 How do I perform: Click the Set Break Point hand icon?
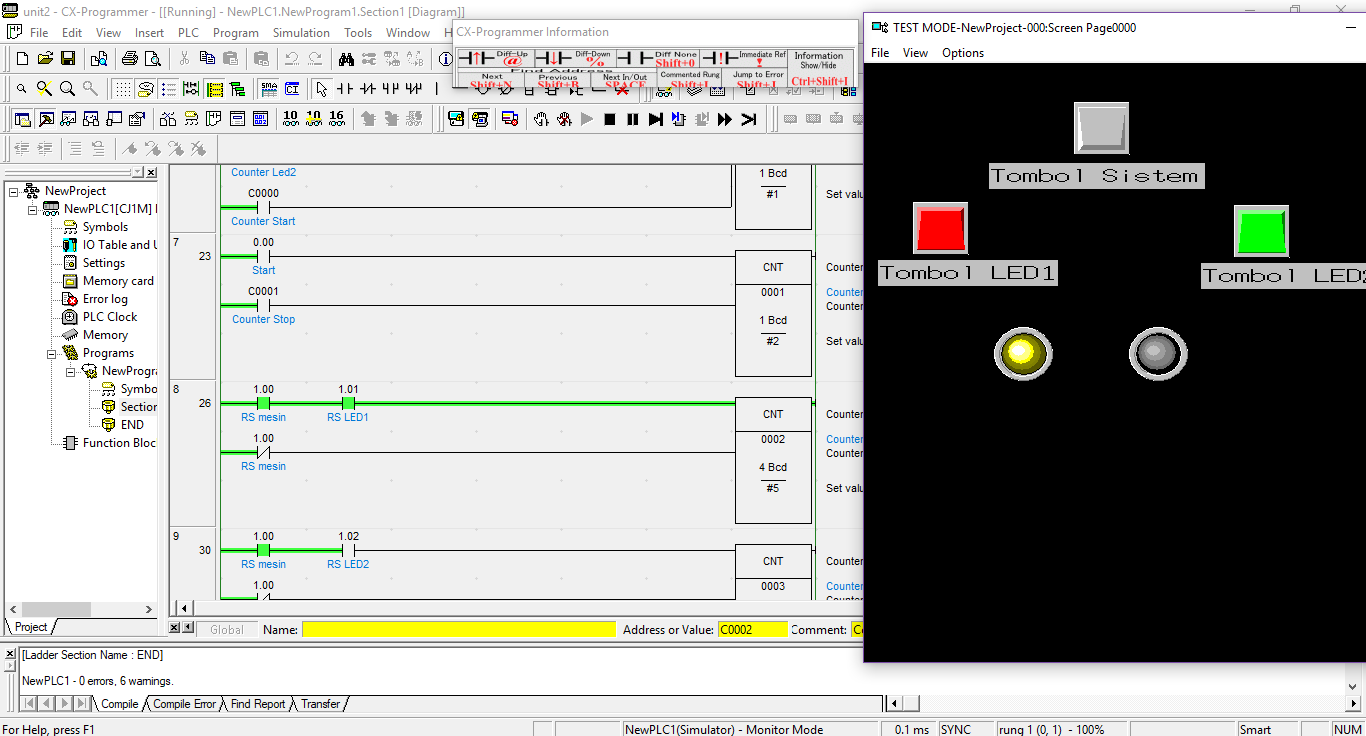pyautogui.click(x=541, y=119)
